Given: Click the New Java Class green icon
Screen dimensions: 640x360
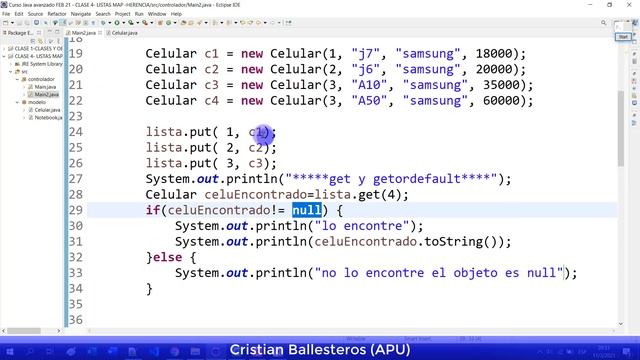Looking at the screenshot, I should coord(168,23).
